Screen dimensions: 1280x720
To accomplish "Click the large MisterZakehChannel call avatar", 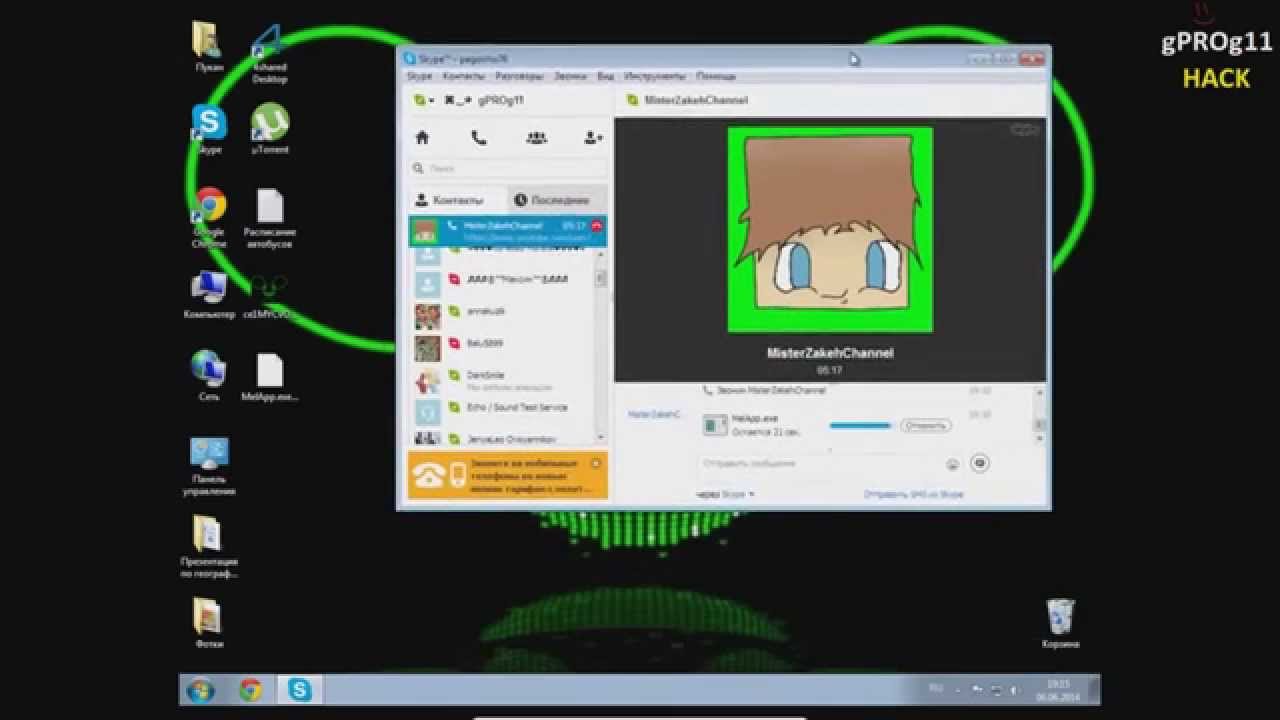I will pyautogui.click(x=830, y=230).
